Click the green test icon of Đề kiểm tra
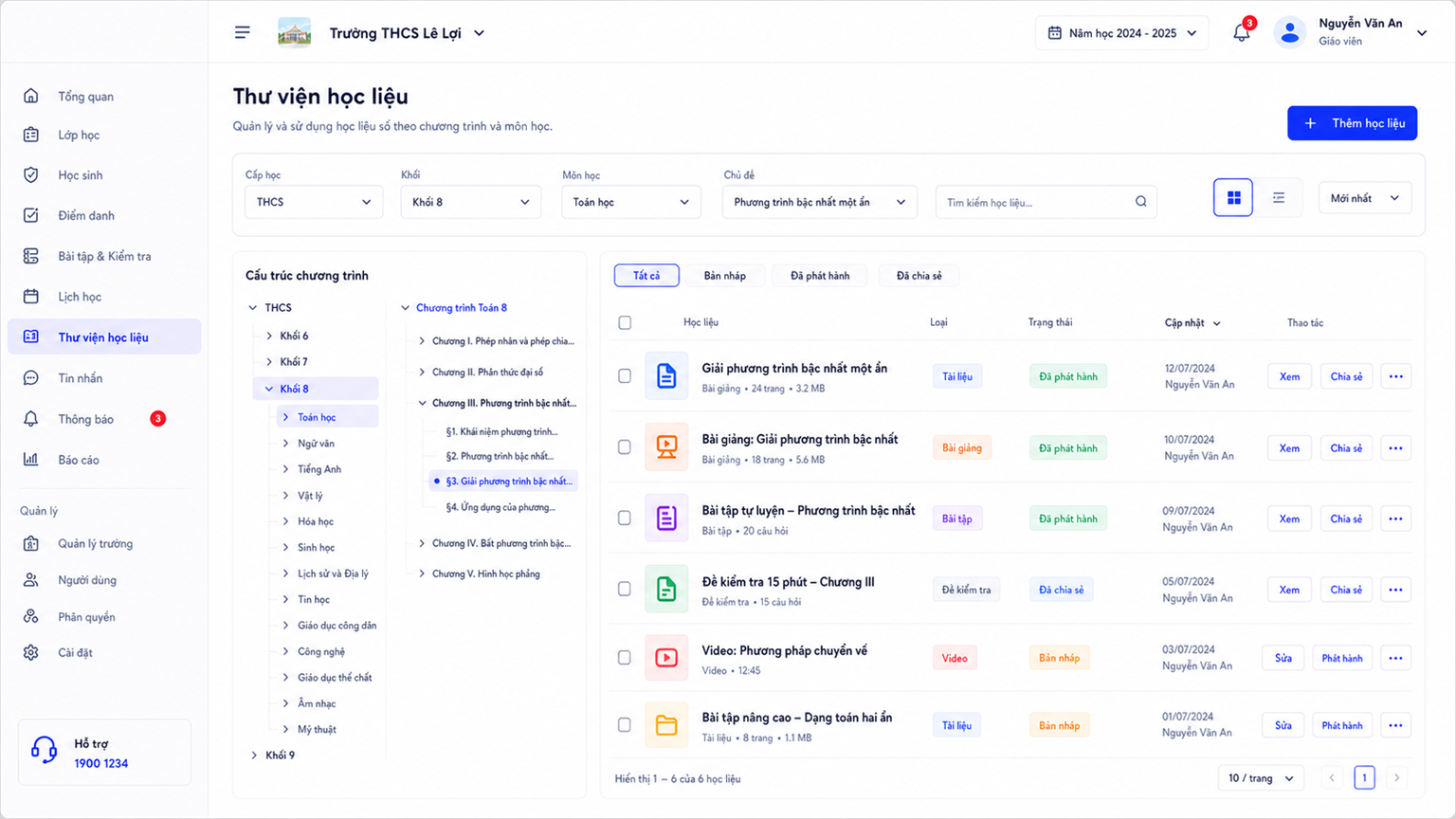Viewport: 1456px width, 819px height. pyautogui.click(x=666, y=589)
